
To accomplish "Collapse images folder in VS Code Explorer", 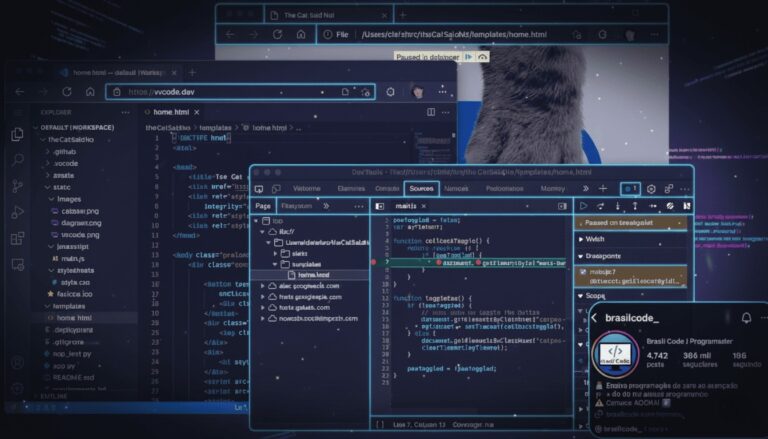I will click(51, 199).
